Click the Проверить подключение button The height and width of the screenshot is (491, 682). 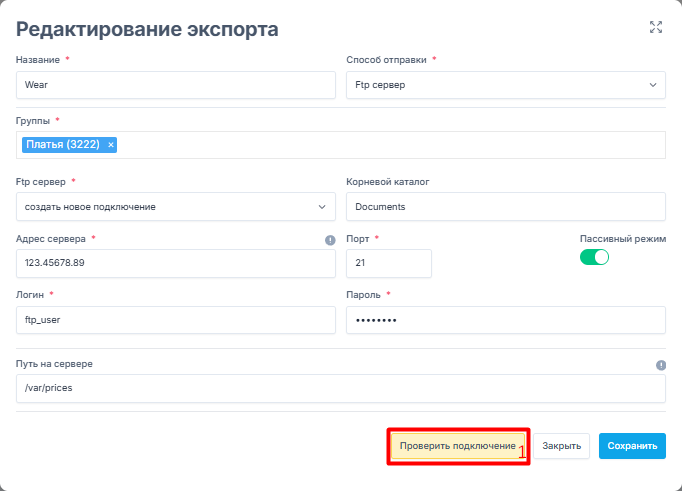coord(457,445)
